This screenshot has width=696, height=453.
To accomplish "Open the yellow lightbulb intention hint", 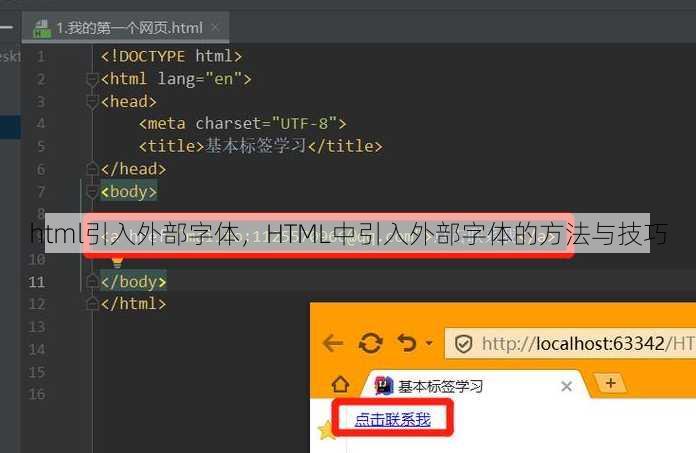I will (x=117, y=262).
